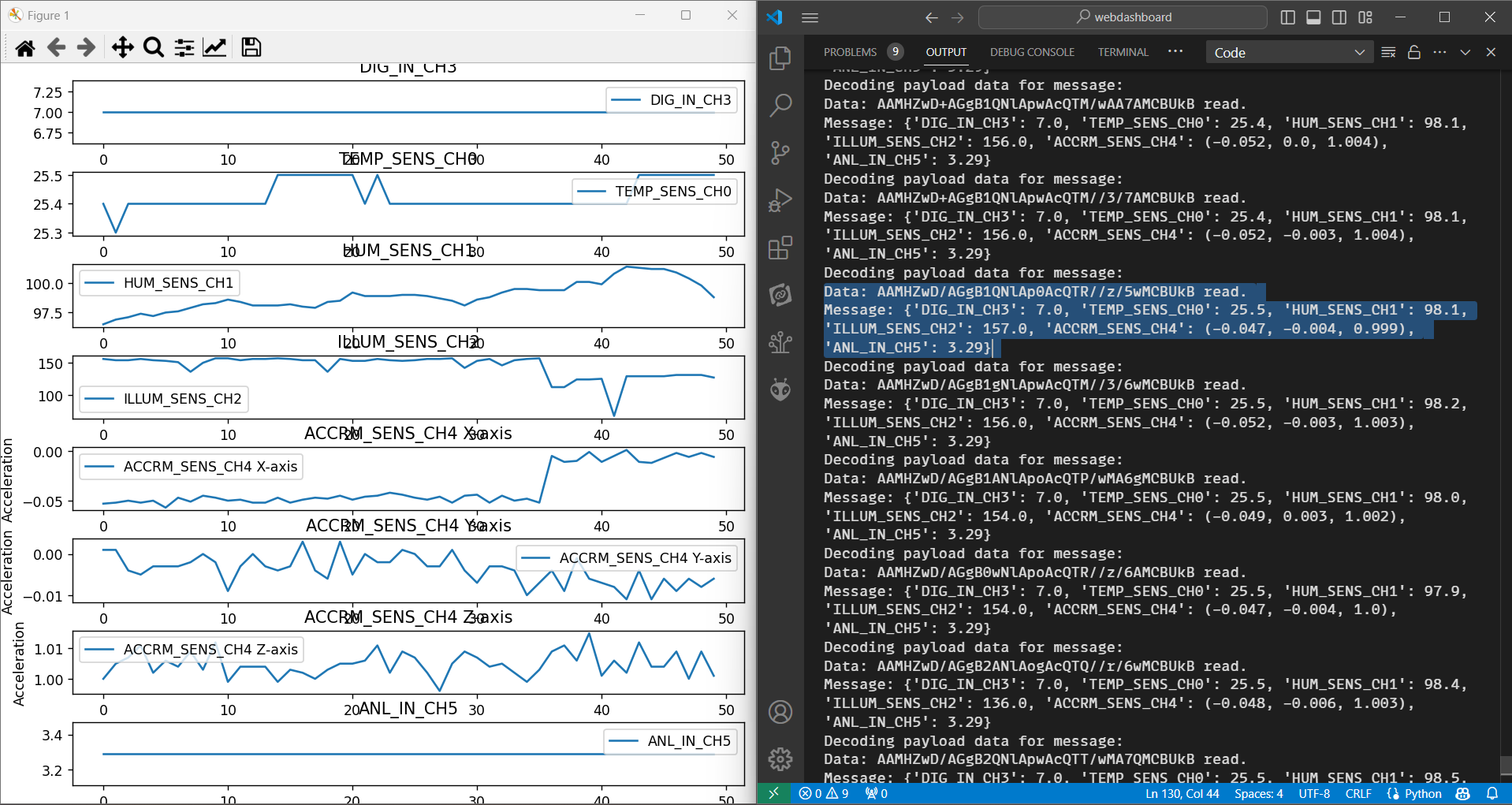The height and width of the screenshot is (805, 1512).
Task: Click the HUM_SENS_CH1 plot legend
Action: (160, 283)
